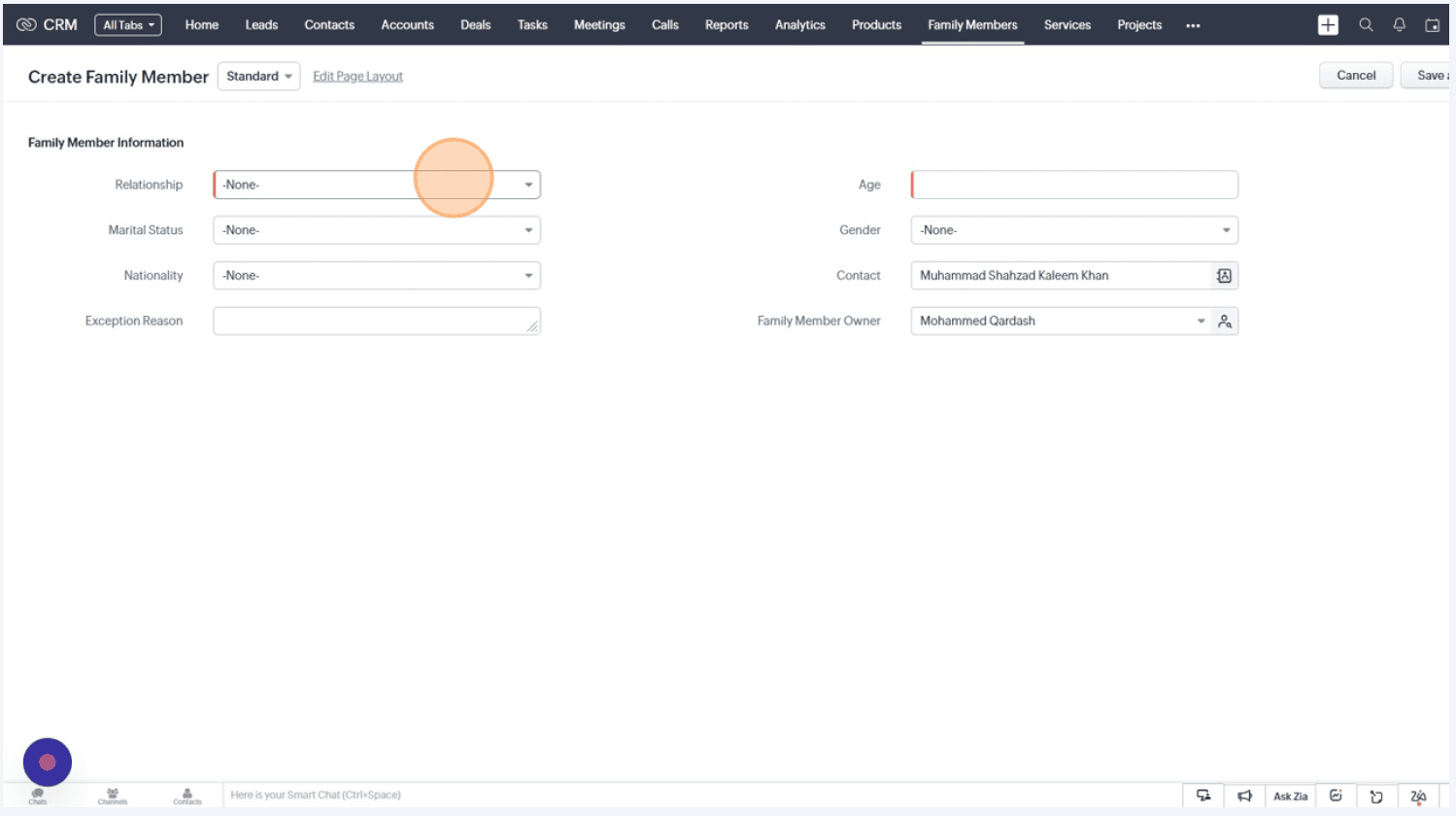Open the notifications bell icon

click(x=1399, y=25)
